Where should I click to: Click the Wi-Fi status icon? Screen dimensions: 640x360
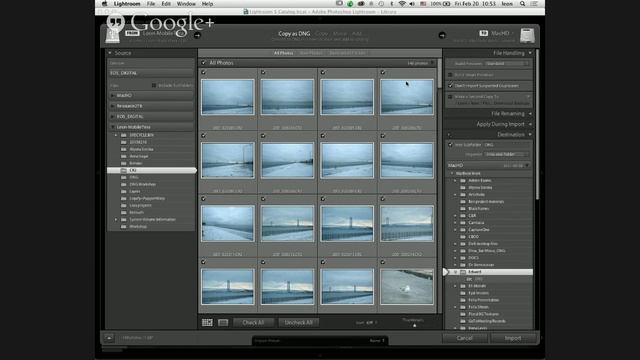[402, 4]
